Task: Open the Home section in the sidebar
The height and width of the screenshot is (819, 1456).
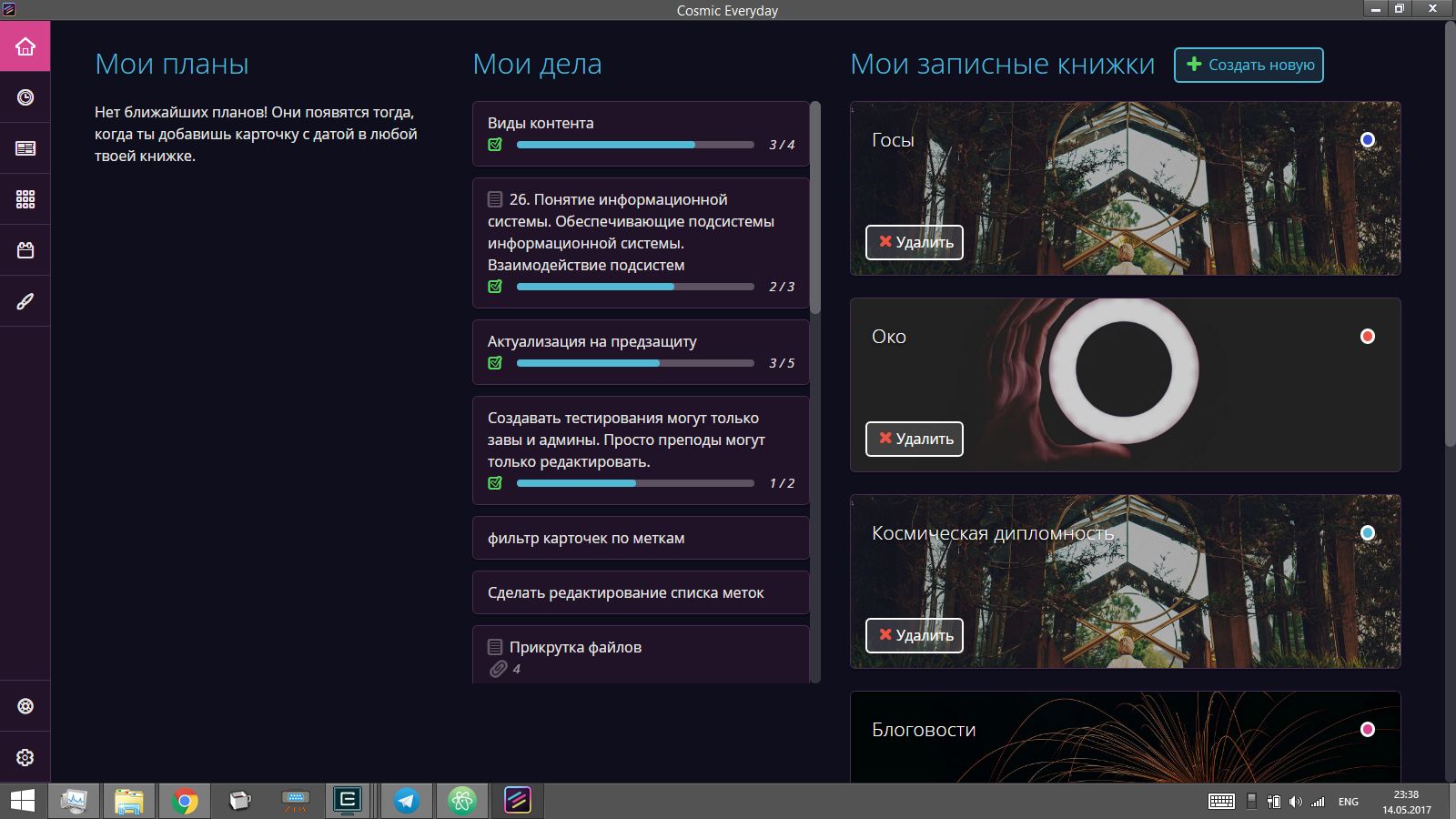Action: pyautogui.click(x=25, y=46)
